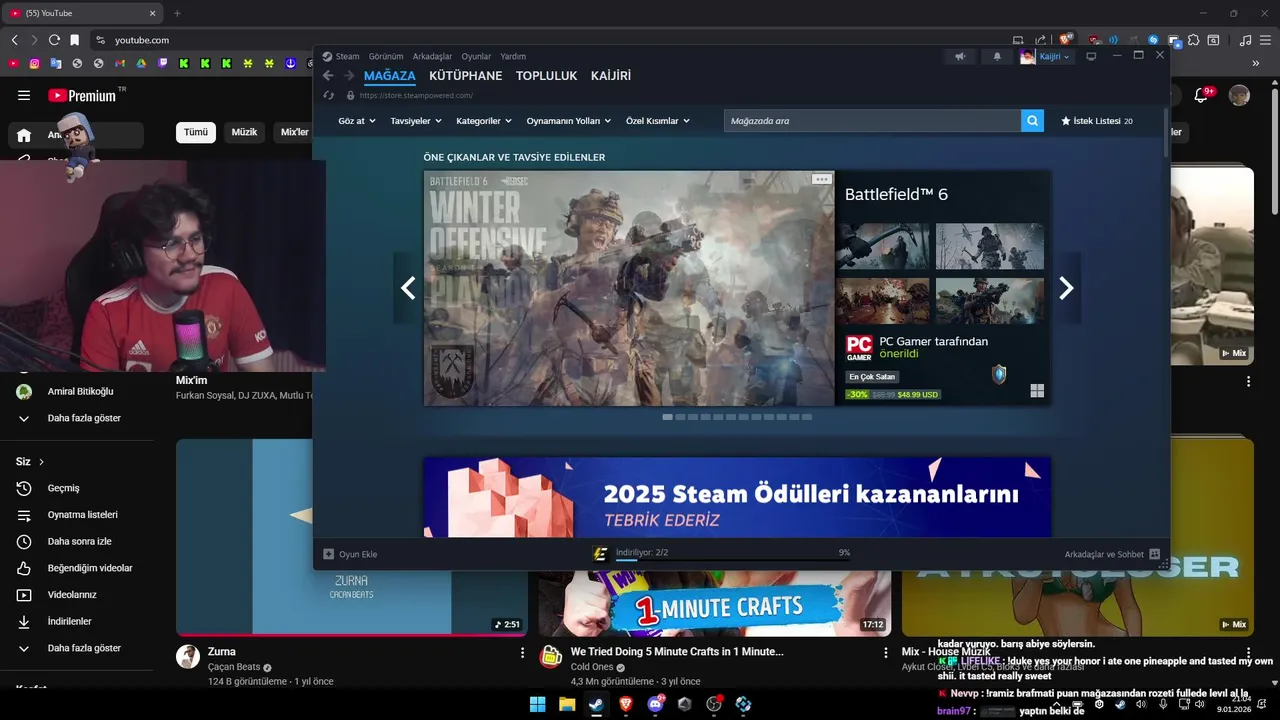Open İstek Listesi wishlist link

[x=1097, y=121]
